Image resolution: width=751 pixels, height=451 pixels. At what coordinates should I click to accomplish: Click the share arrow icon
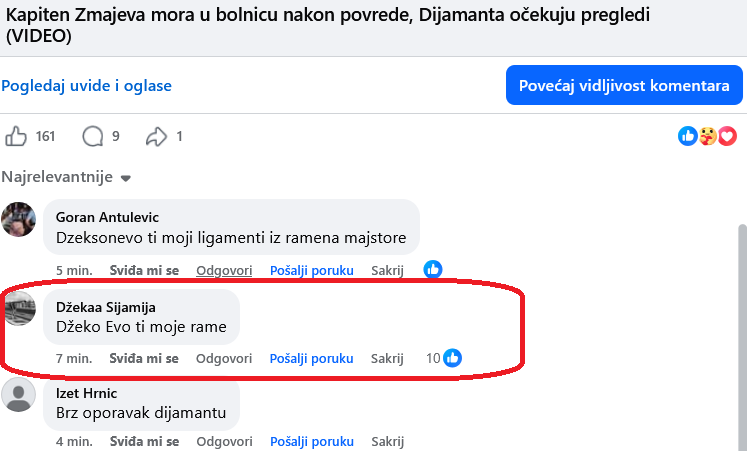157,136
